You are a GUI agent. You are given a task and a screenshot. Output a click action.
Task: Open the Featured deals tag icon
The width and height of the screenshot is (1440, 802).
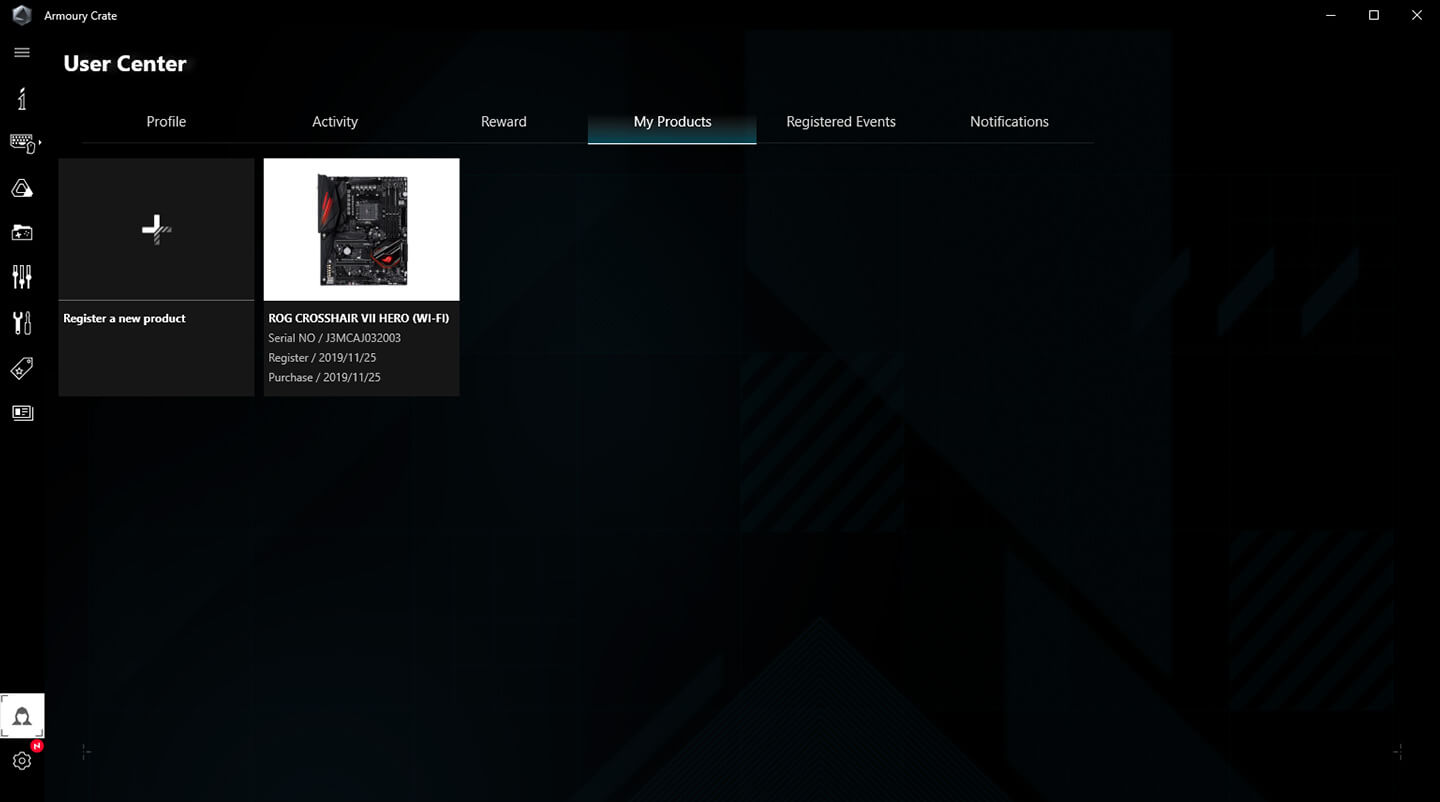(22, 368)
